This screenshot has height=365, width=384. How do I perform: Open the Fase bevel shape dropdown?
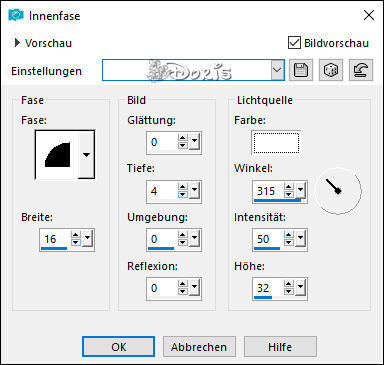pyautogui.click(x=86, y=155)
